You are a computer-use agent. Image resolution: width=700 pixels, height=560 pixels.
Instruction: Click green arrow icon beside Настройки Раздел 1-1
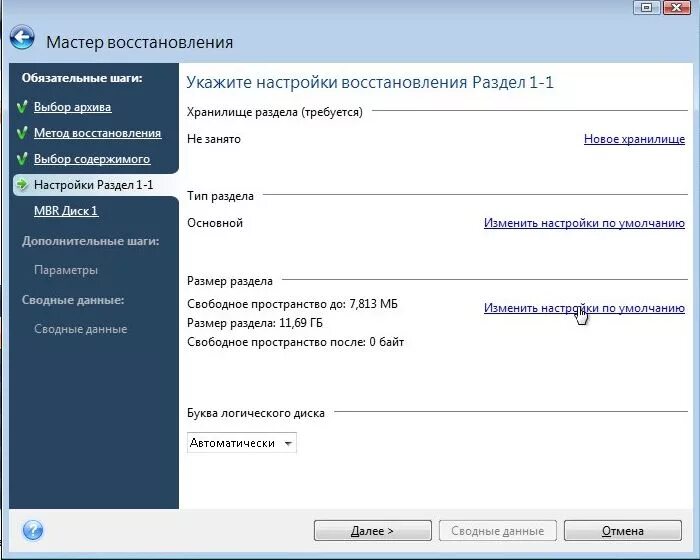coord(22,184)
